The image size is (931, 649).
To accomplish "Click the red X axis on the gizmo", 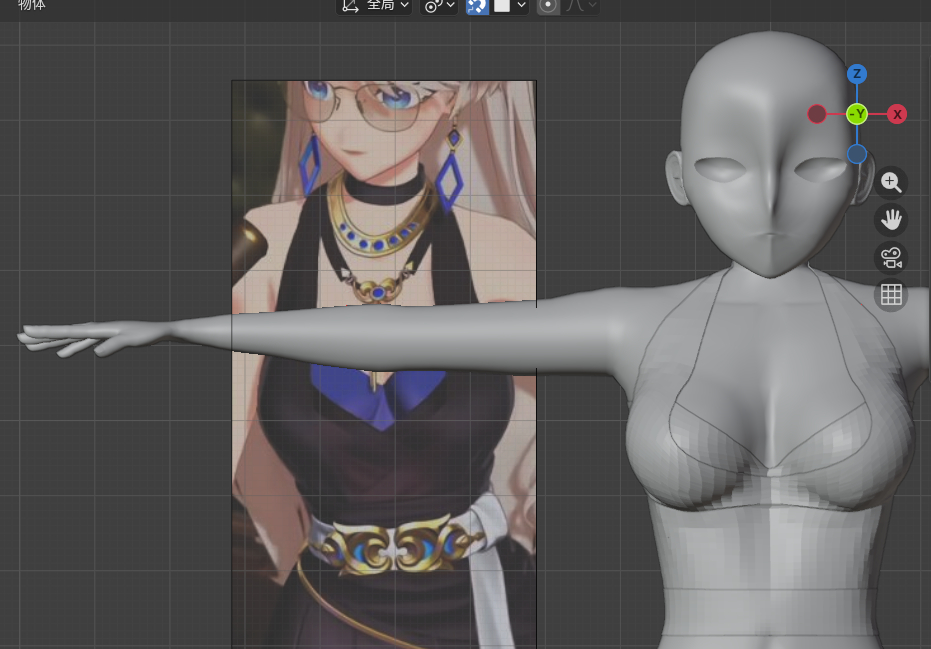I will tap(897, 114).
